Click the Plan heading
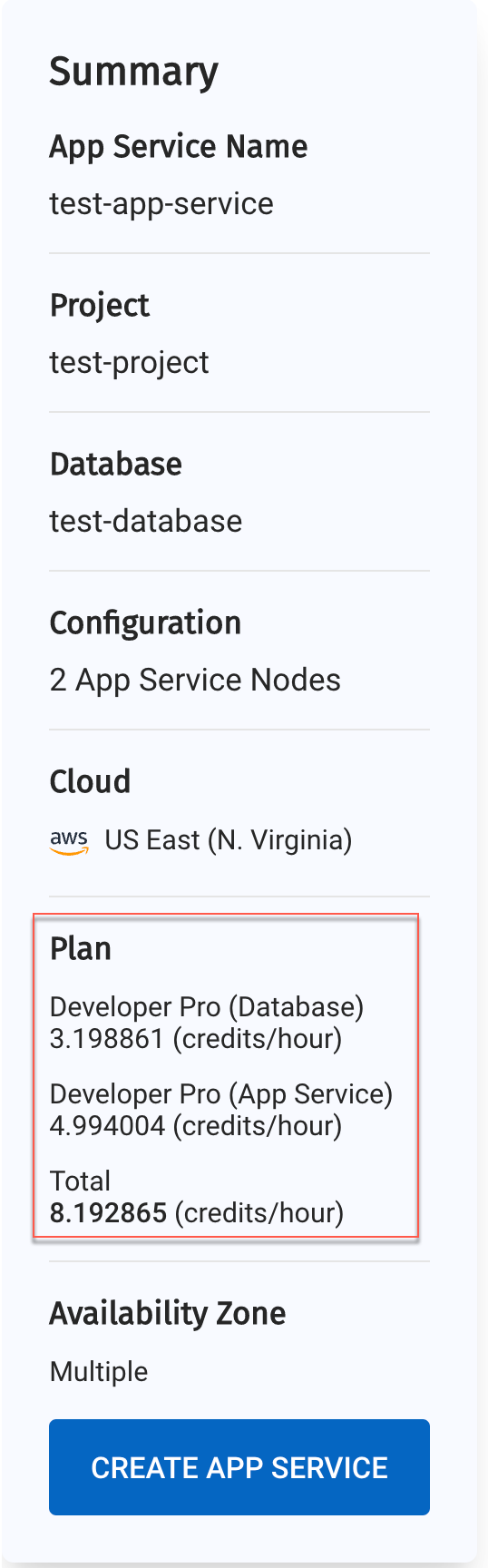 click(81, 948)
